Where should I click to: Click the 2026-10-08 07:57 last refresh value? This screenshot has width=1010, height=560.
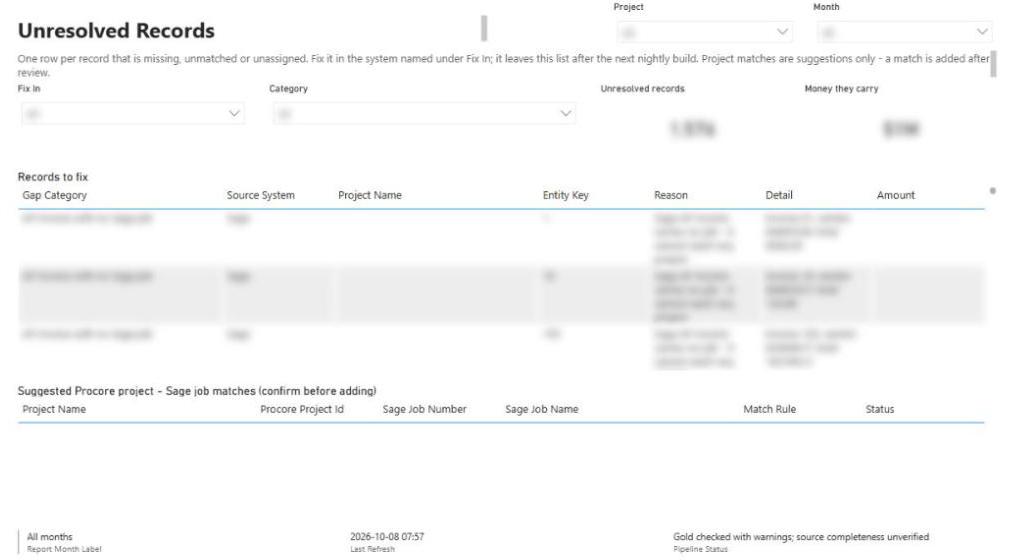click(387, 537)
